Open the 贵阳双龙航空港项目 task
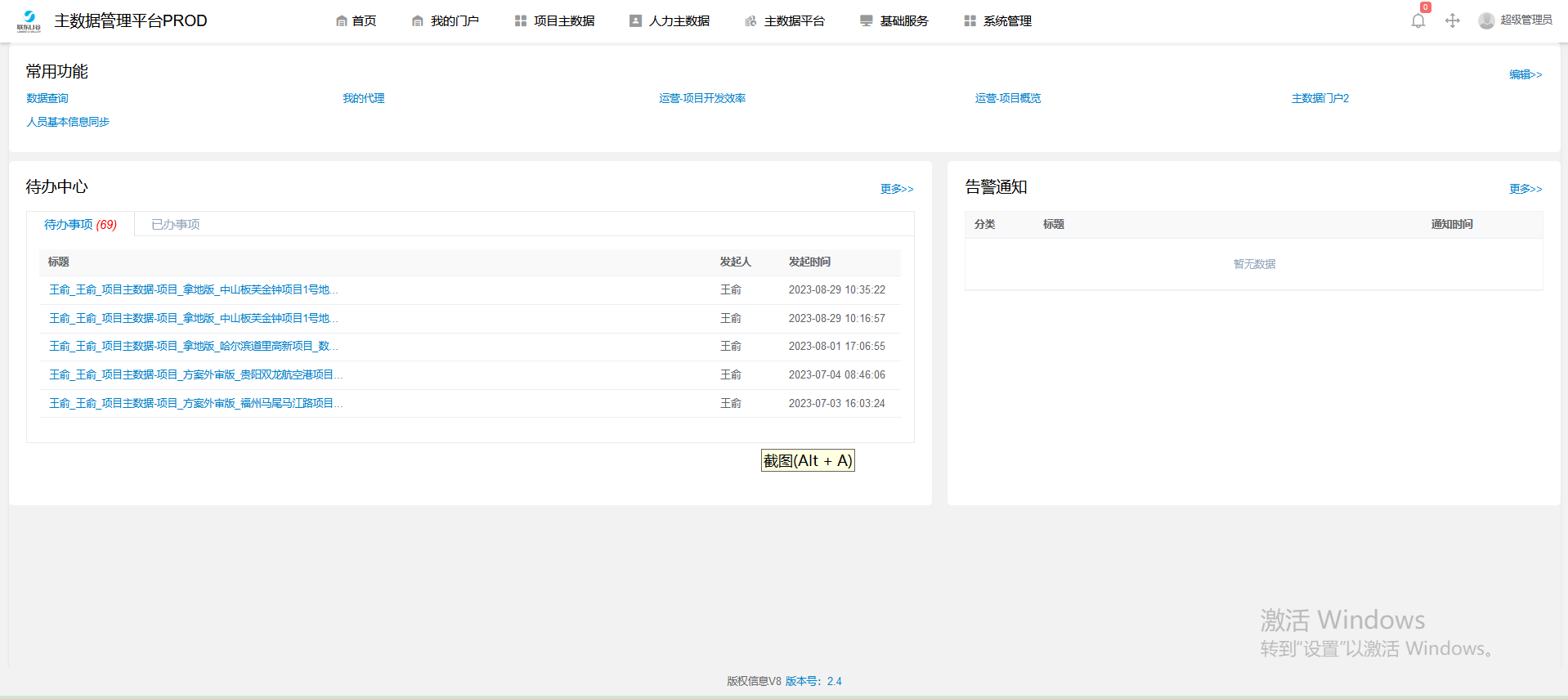 196,375
